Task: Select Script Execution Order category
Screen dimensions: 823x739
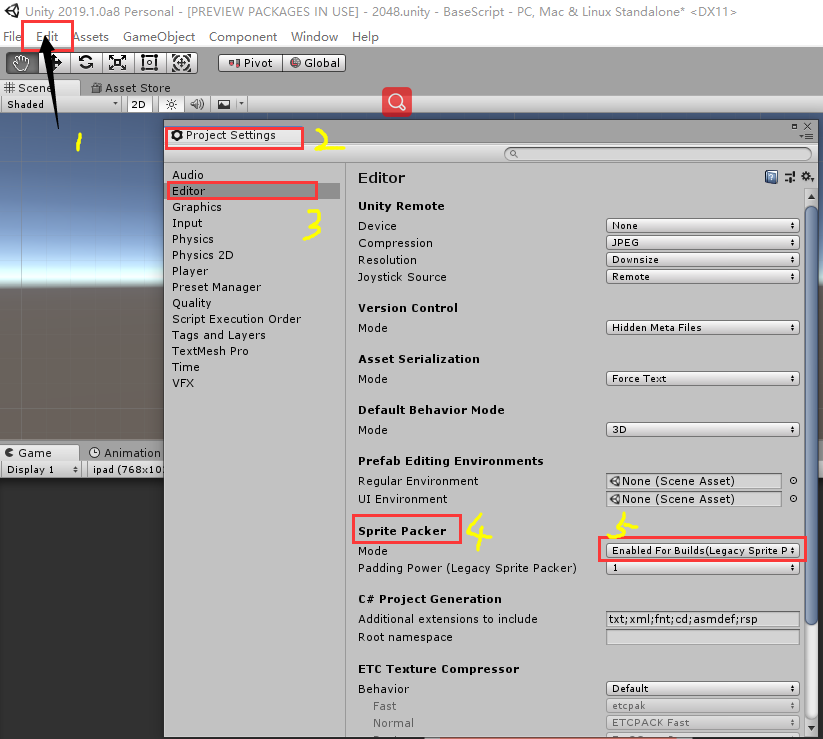Action: 236,319
